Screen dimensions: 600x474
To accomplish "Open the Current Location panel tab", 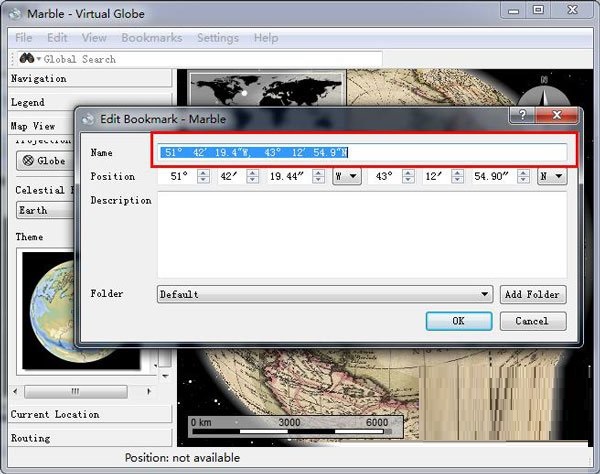I will coord(90,414).
